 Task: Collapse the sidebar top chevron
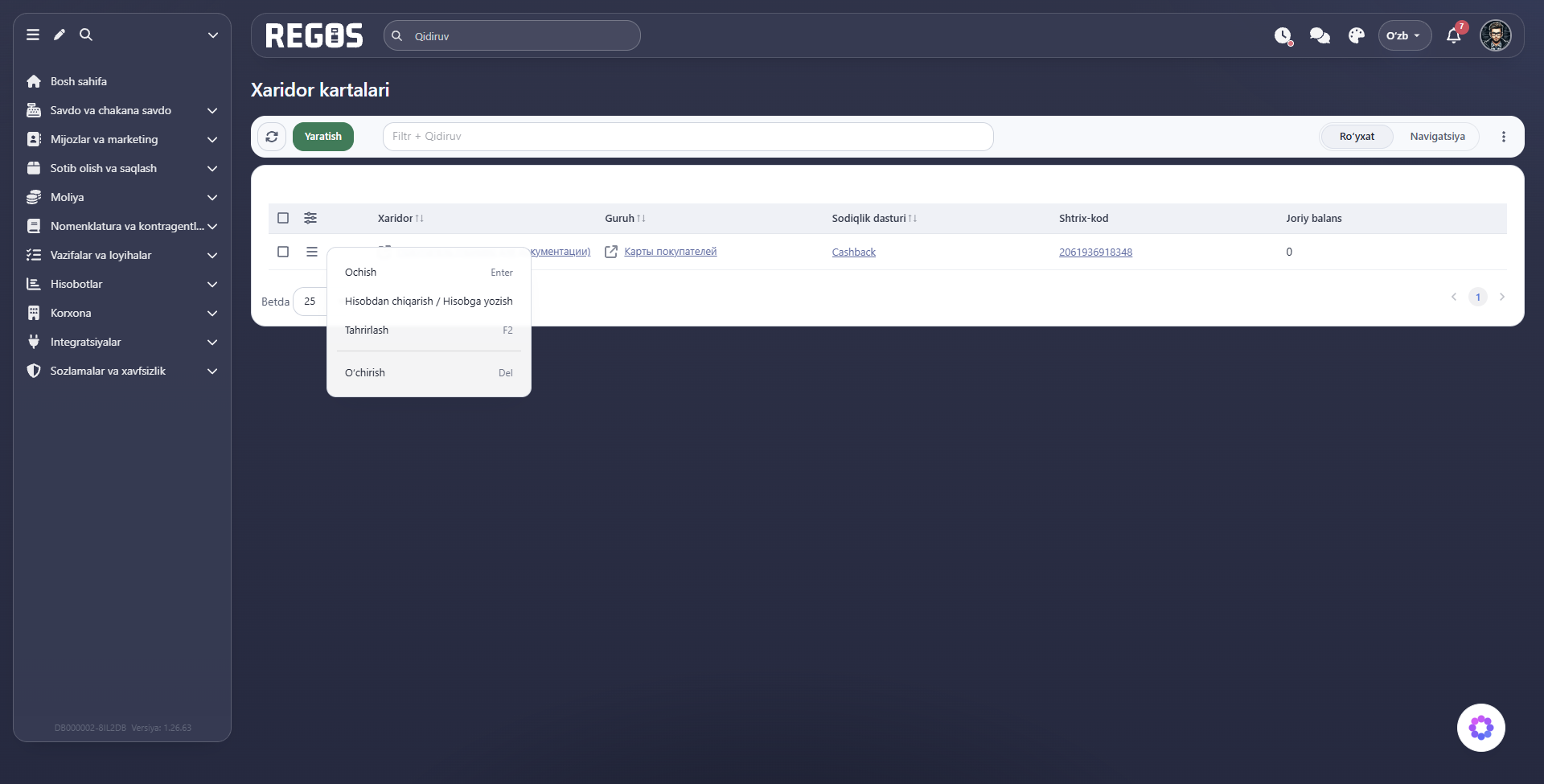tap(213, 35)
